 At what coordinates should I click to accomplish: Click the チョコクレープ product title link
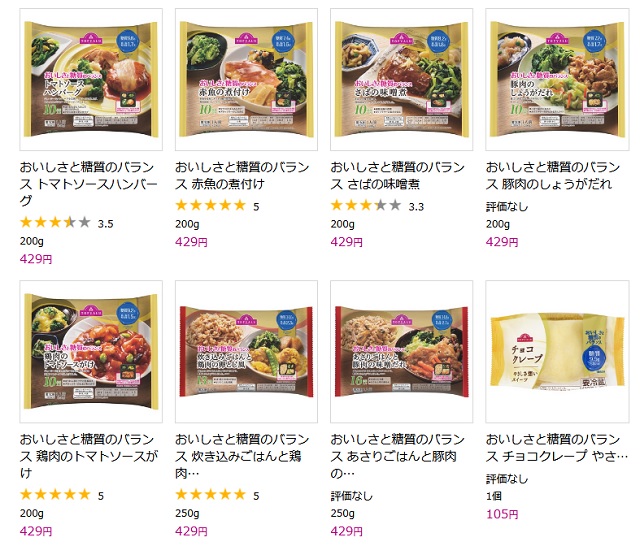(557, 448)
